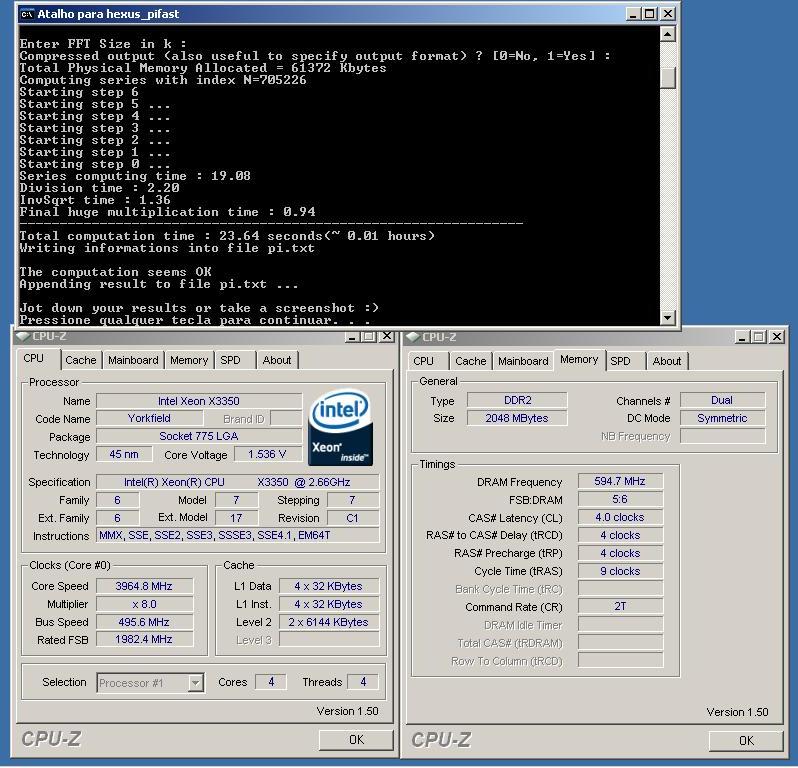Click the CAS# Latency value '4.0 clocks'
This screenshot has height=768, width=798.
point(620,517)
